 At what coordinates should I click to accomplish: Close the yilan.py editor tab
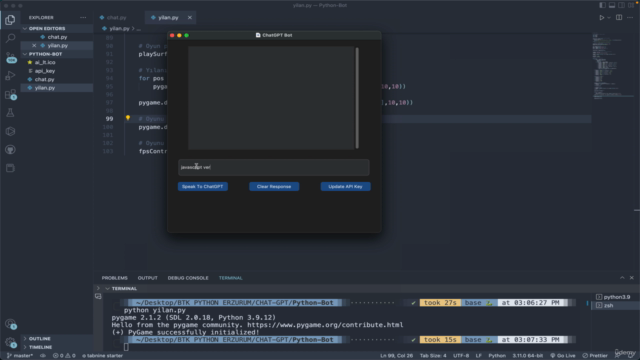point(190,18)
